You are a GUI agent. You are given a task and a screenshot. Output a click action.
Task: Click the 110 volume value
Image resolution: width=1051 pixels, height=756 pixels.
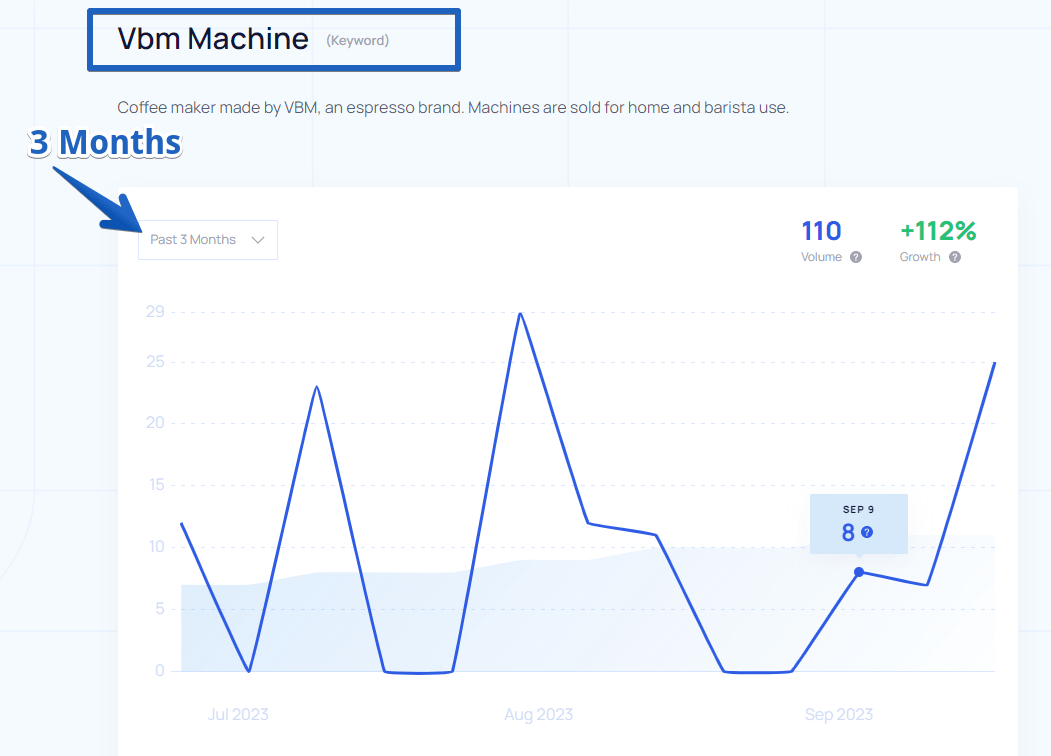pos(821,231)
